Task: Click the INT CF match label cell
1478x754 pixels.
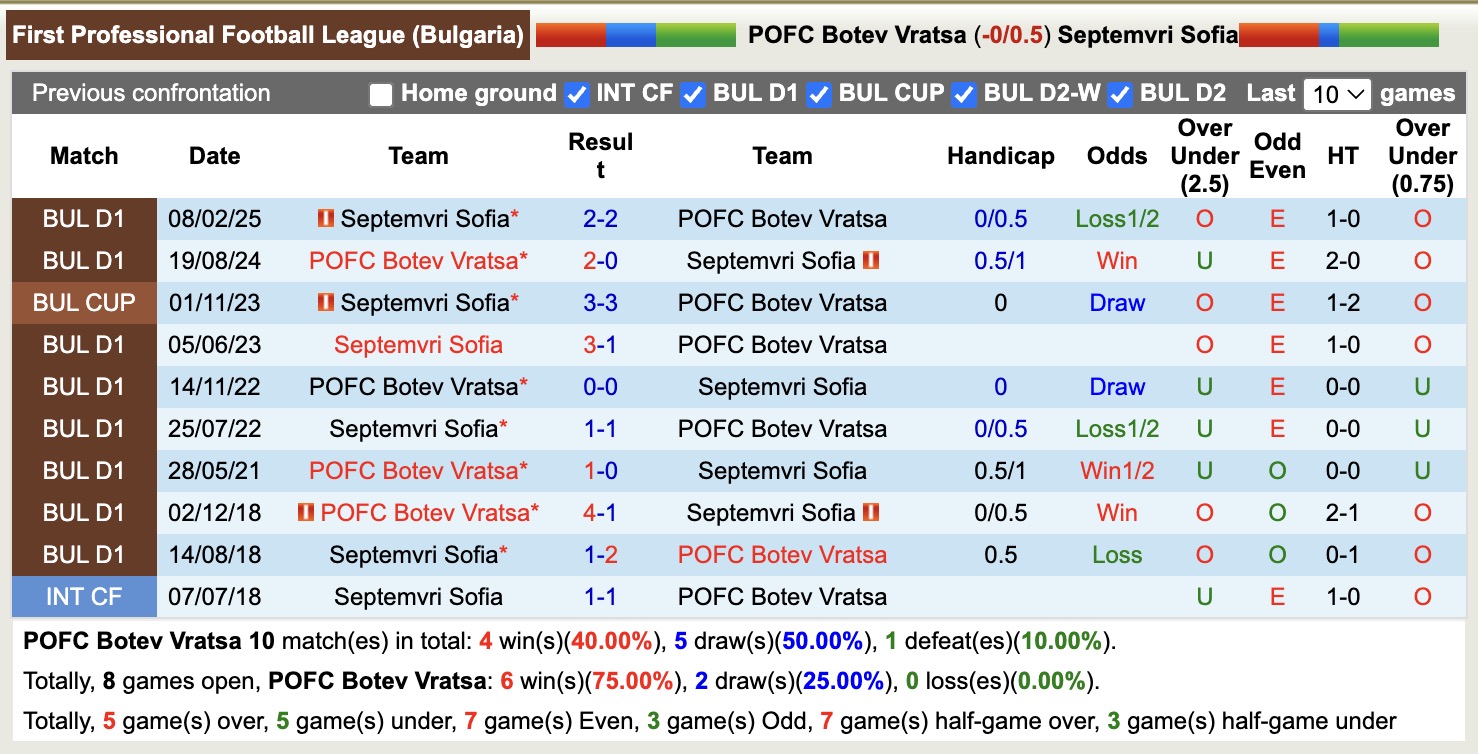Action: pos(84,596)
